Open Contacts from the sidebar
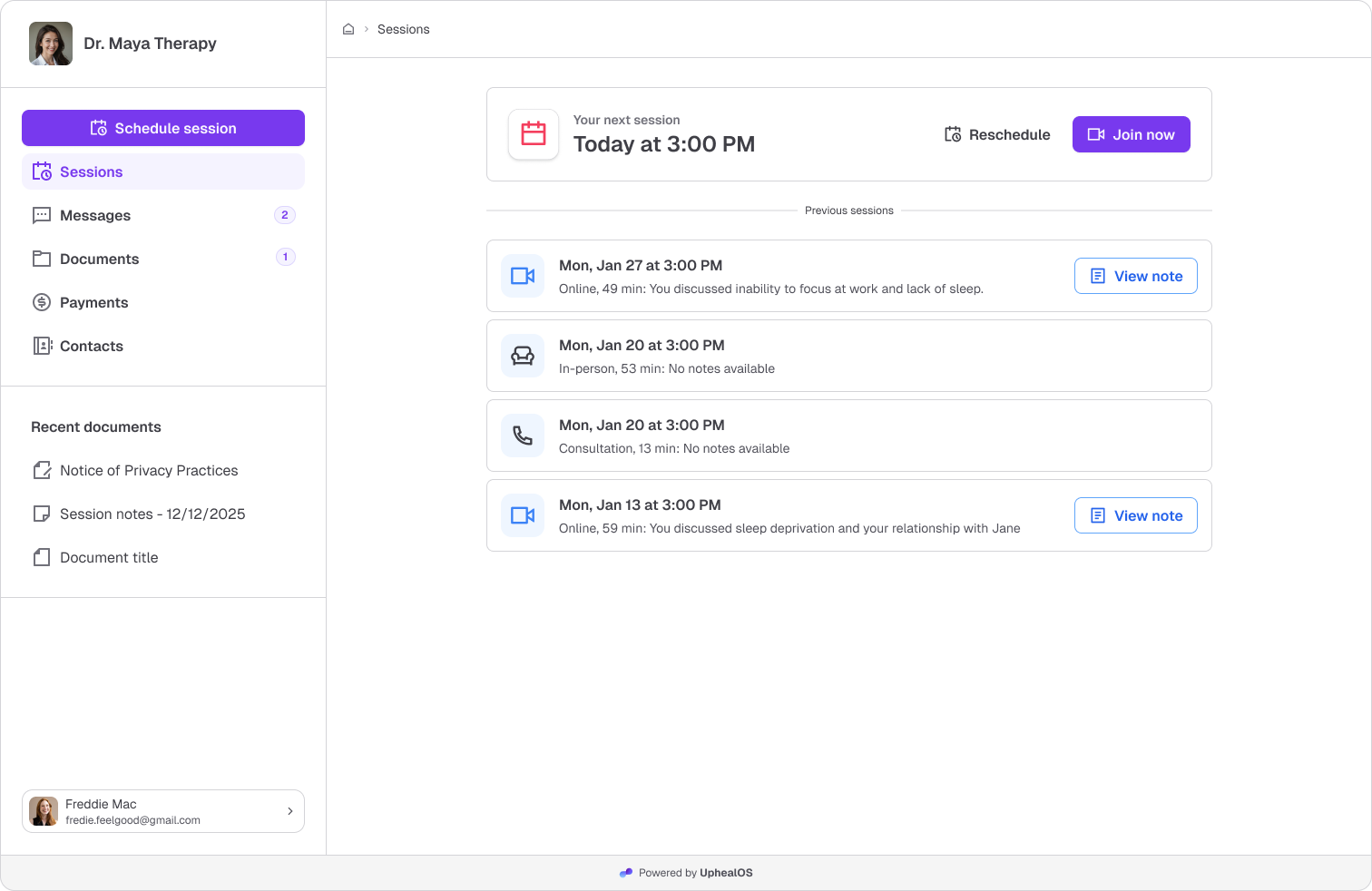Viewport: 1372px width, 891px height. point(163,346)
